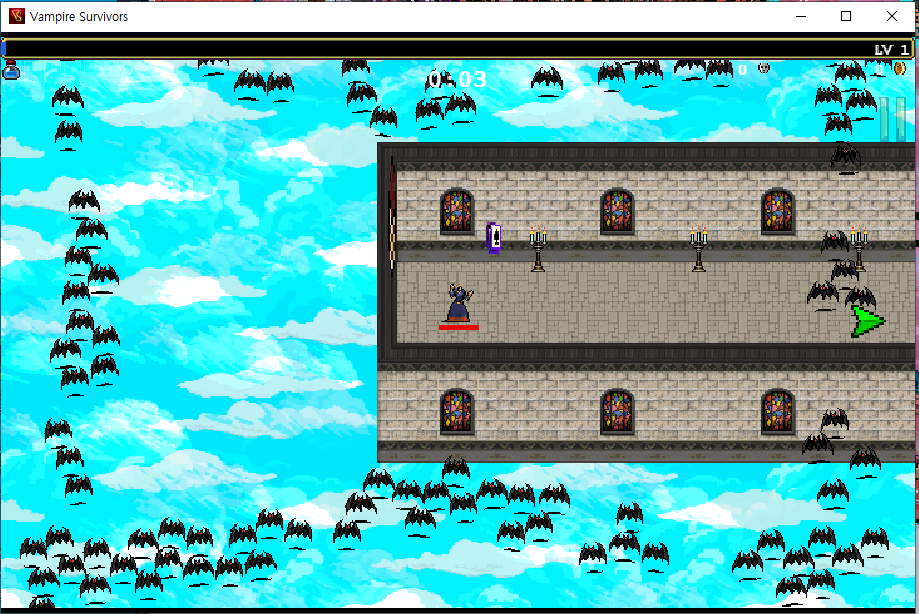Click the red health bar under the player

click(459, 328)
